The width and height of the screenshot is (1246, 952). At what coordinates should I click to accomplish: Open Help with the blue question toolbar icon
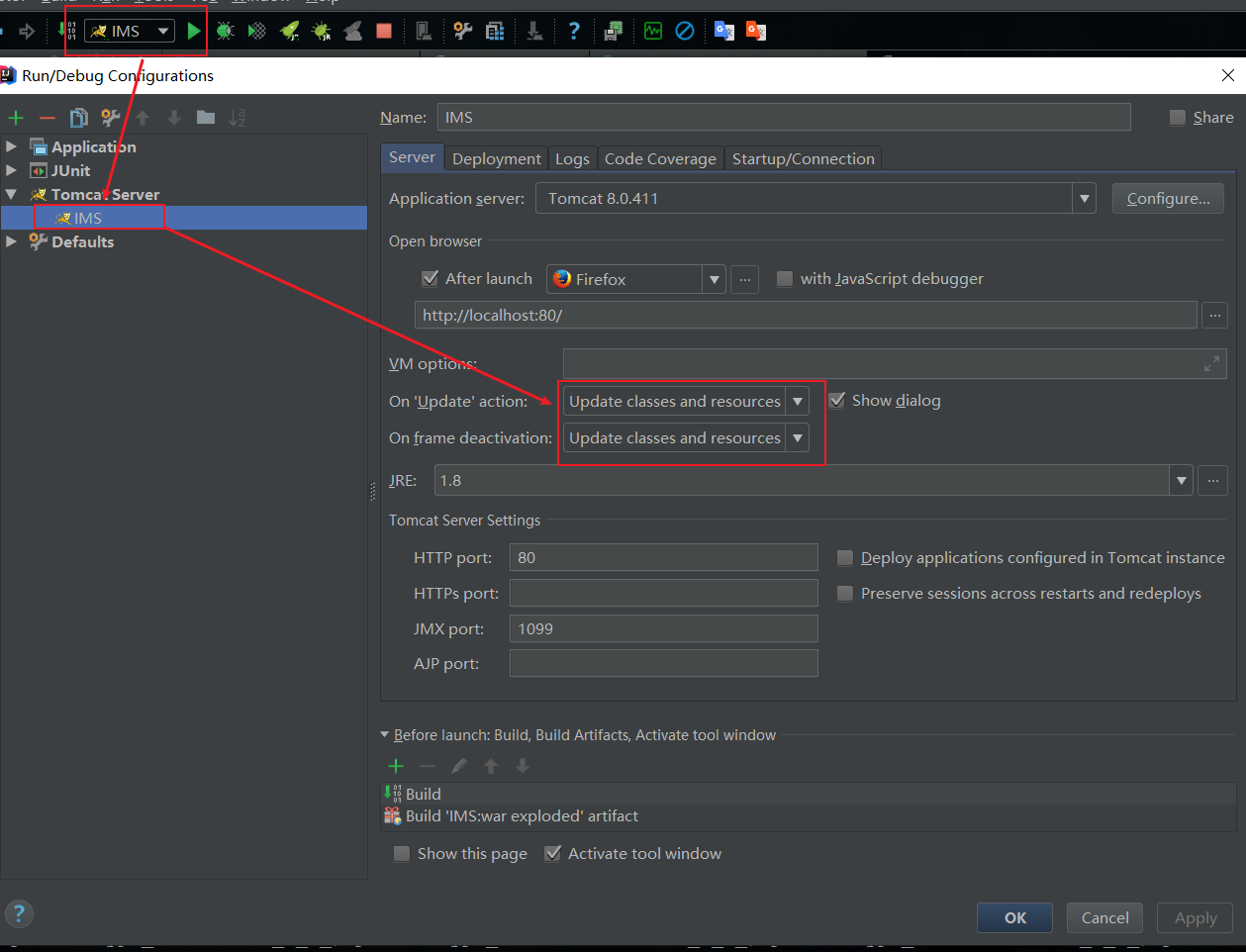point(574,32)
